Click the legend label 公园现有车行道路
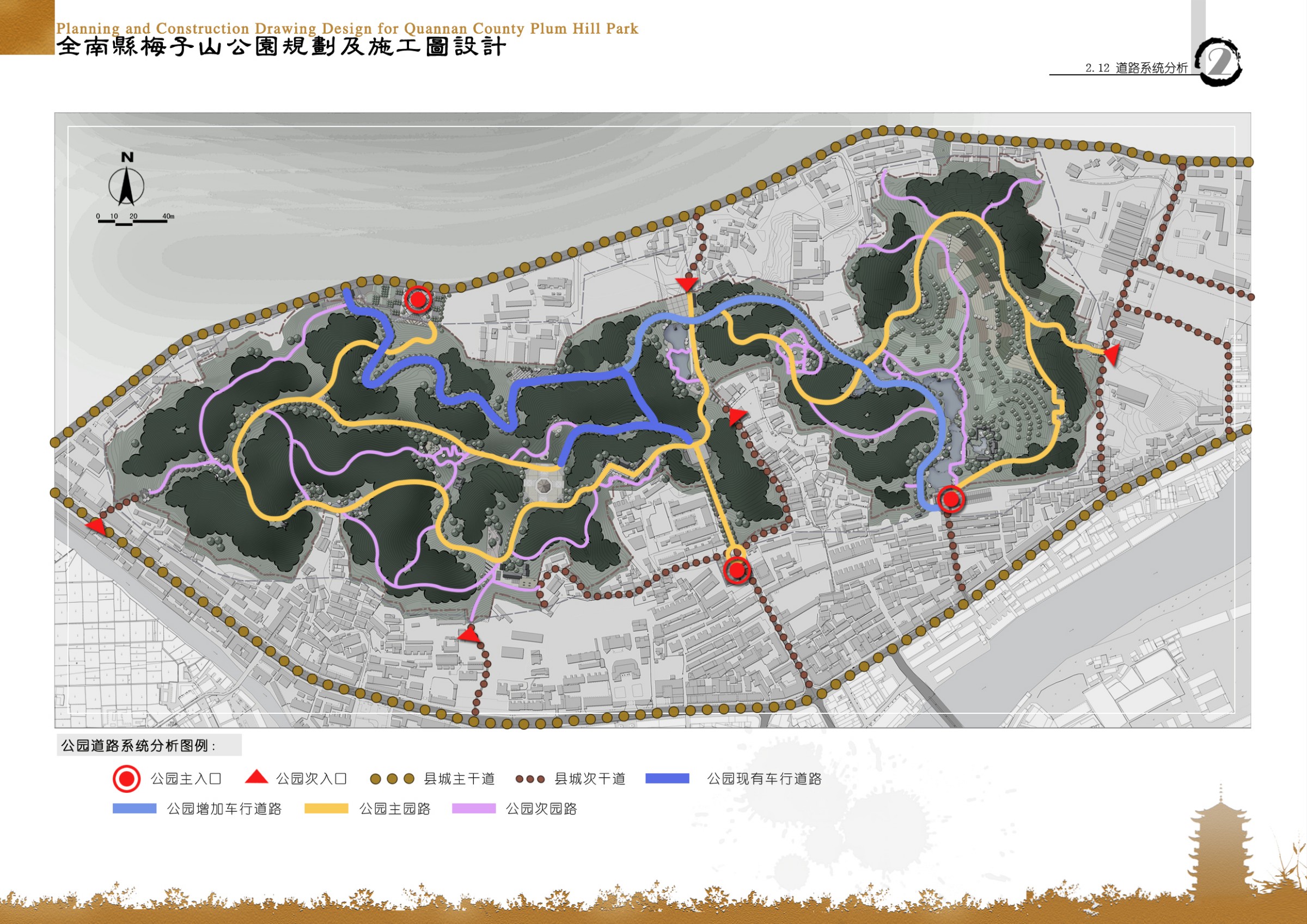The image size is (1307, 924). point(765,778)
